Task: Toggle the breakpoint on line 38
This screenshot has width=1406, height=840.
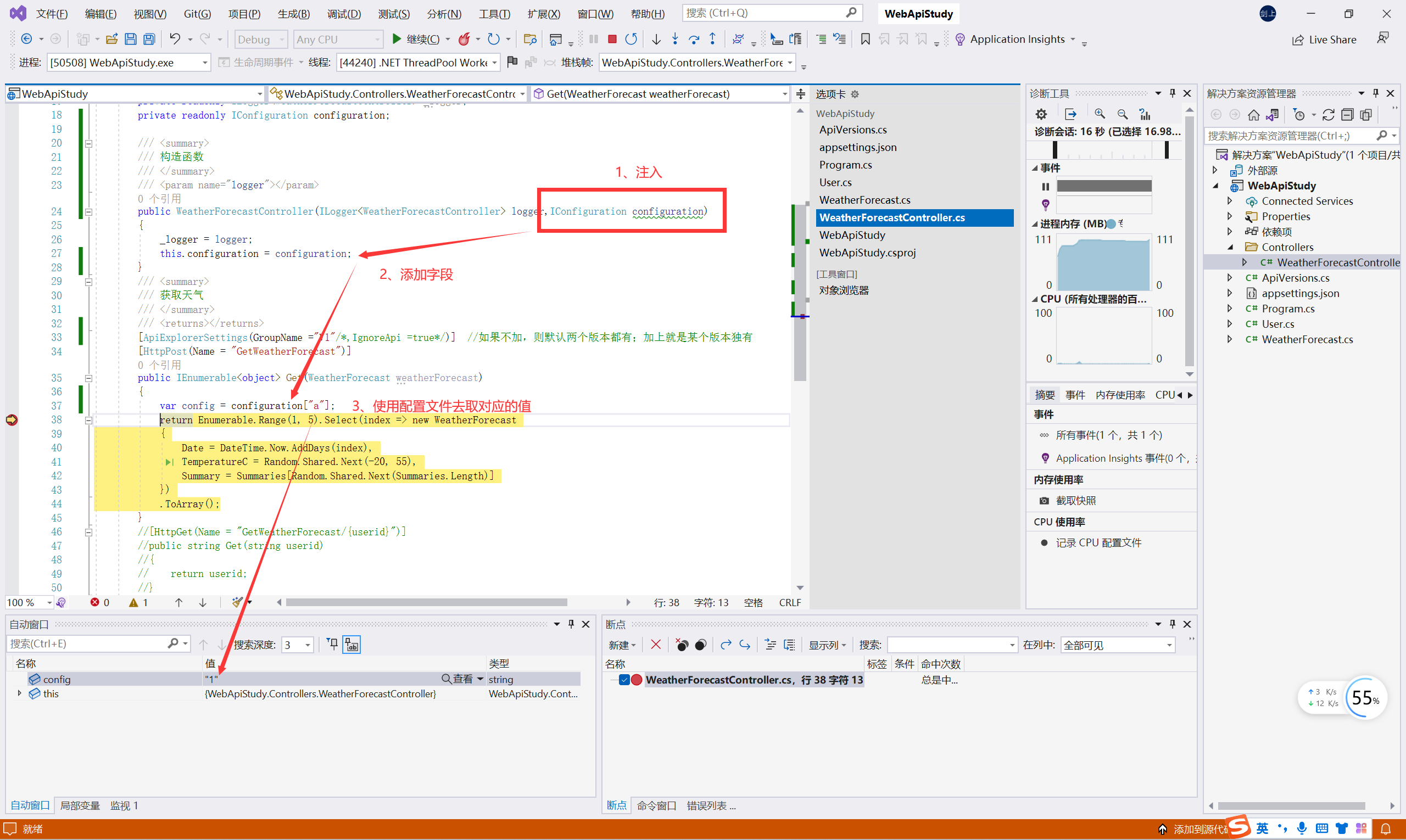Action: [14, 419]
